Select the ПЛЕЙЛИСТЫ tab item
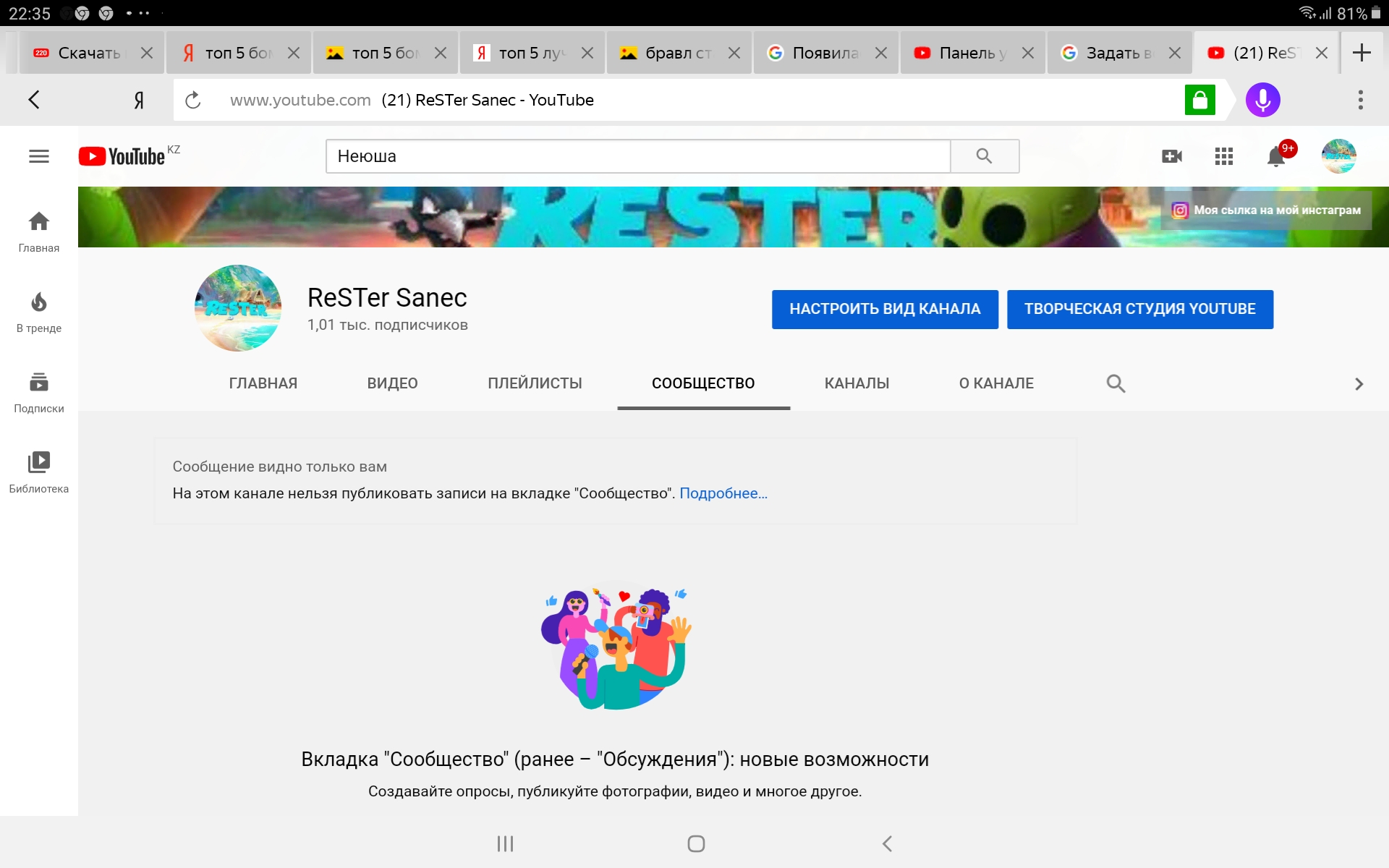Screen dimensions: 1389x868 [534, 383]
